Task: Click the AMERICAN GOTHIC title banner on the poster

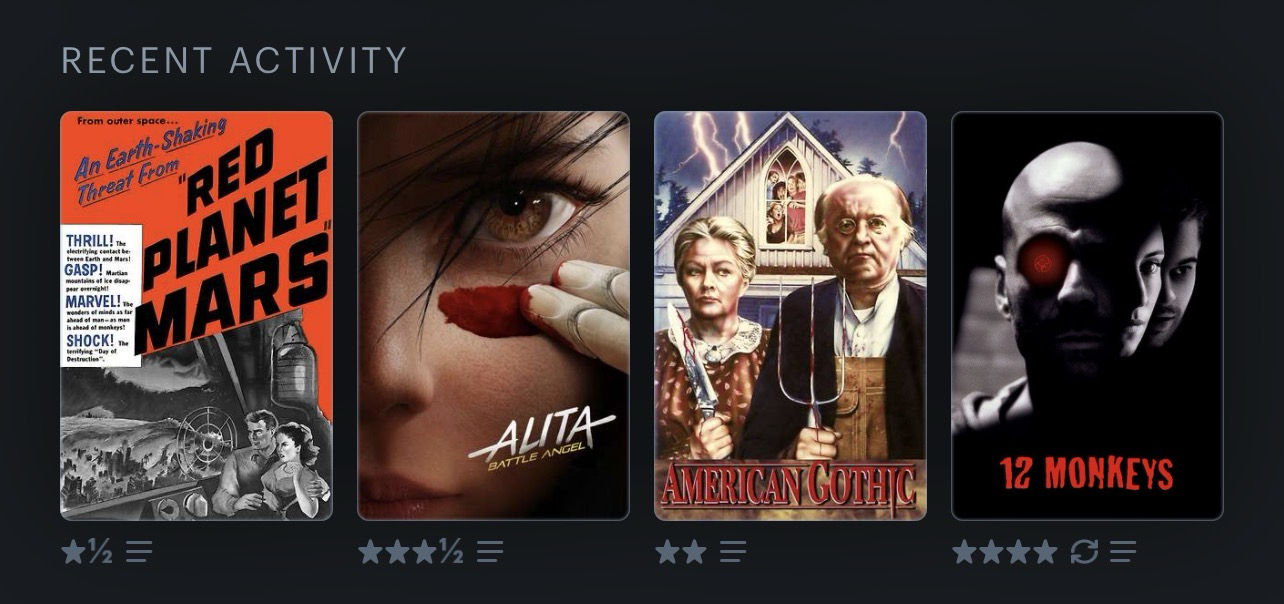Action: [788, 486]
